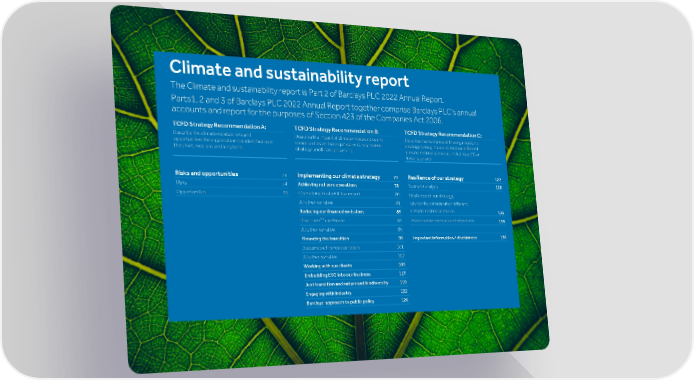Click the "TCFD Strategy Recommendation A:" heading
Image resolution: width=694 pixels, height=380 pixels.
point(220,126)
